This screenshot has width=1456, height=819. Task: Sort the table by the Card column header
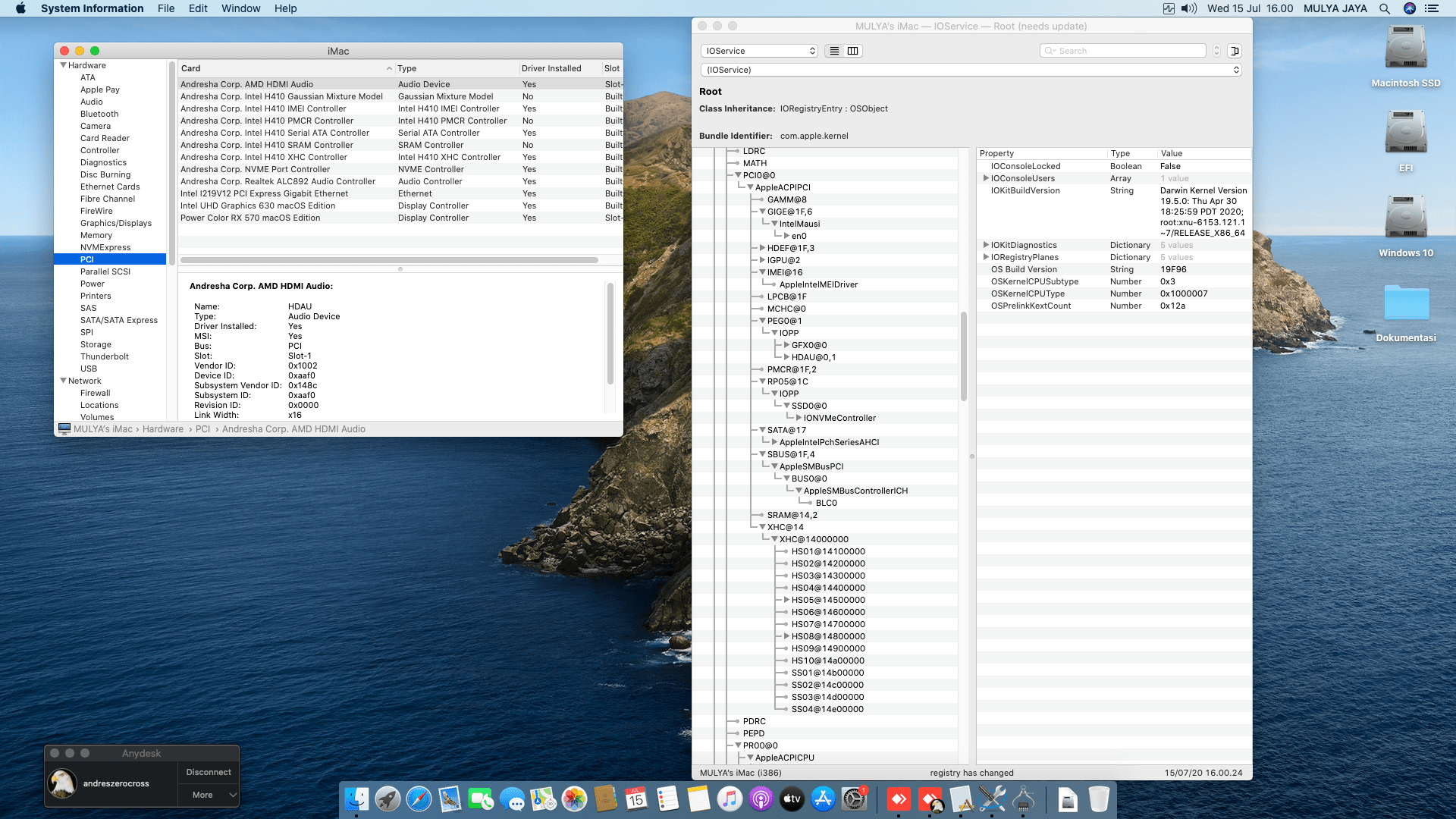coord(287,68)
